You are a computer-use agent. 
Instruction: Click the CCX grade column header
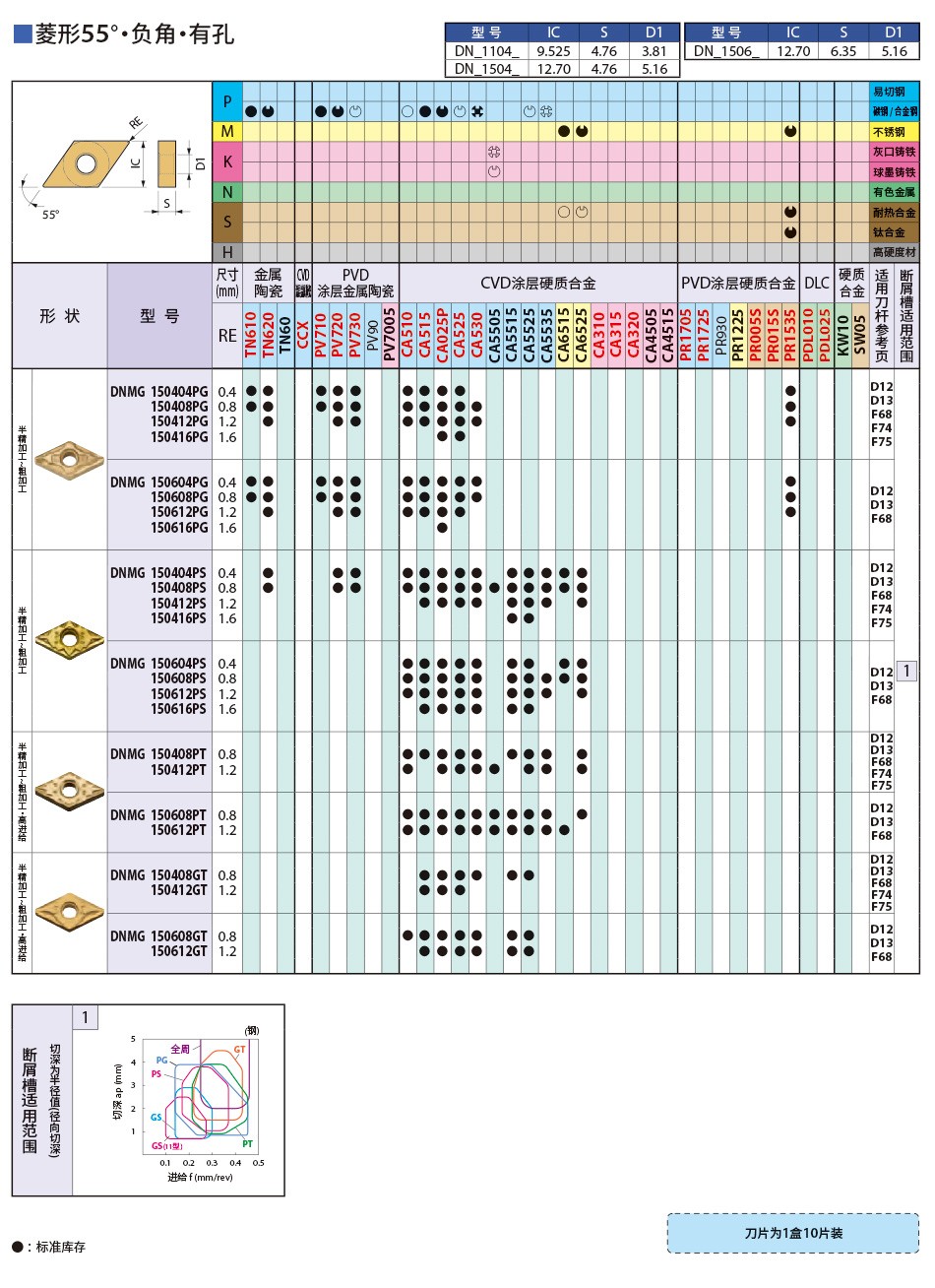[303, 335]
